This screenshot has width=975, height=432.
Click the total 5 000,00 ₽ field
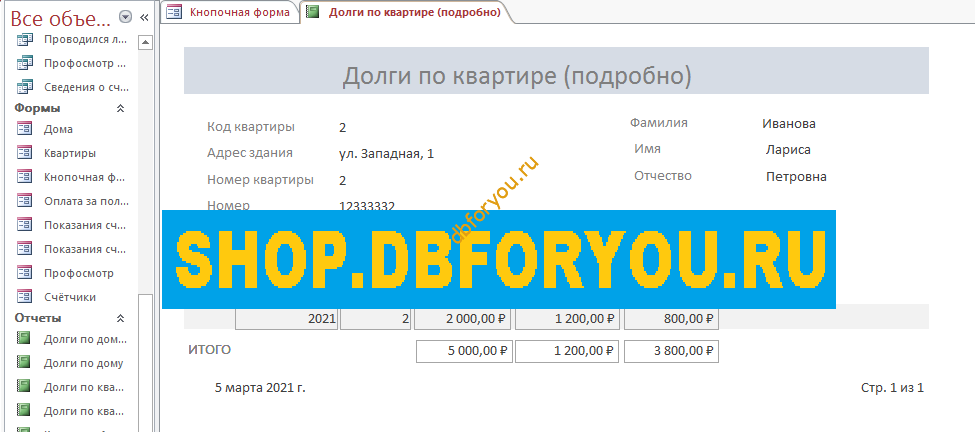pos(463,351)
